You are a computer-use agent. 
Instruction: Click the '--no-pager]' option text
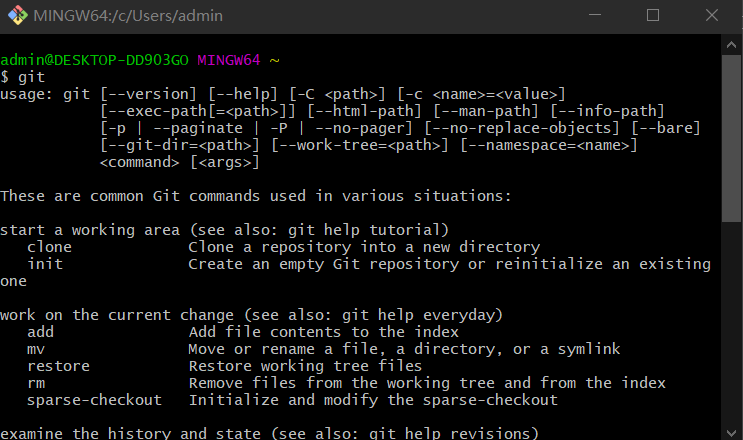[364, 128]
